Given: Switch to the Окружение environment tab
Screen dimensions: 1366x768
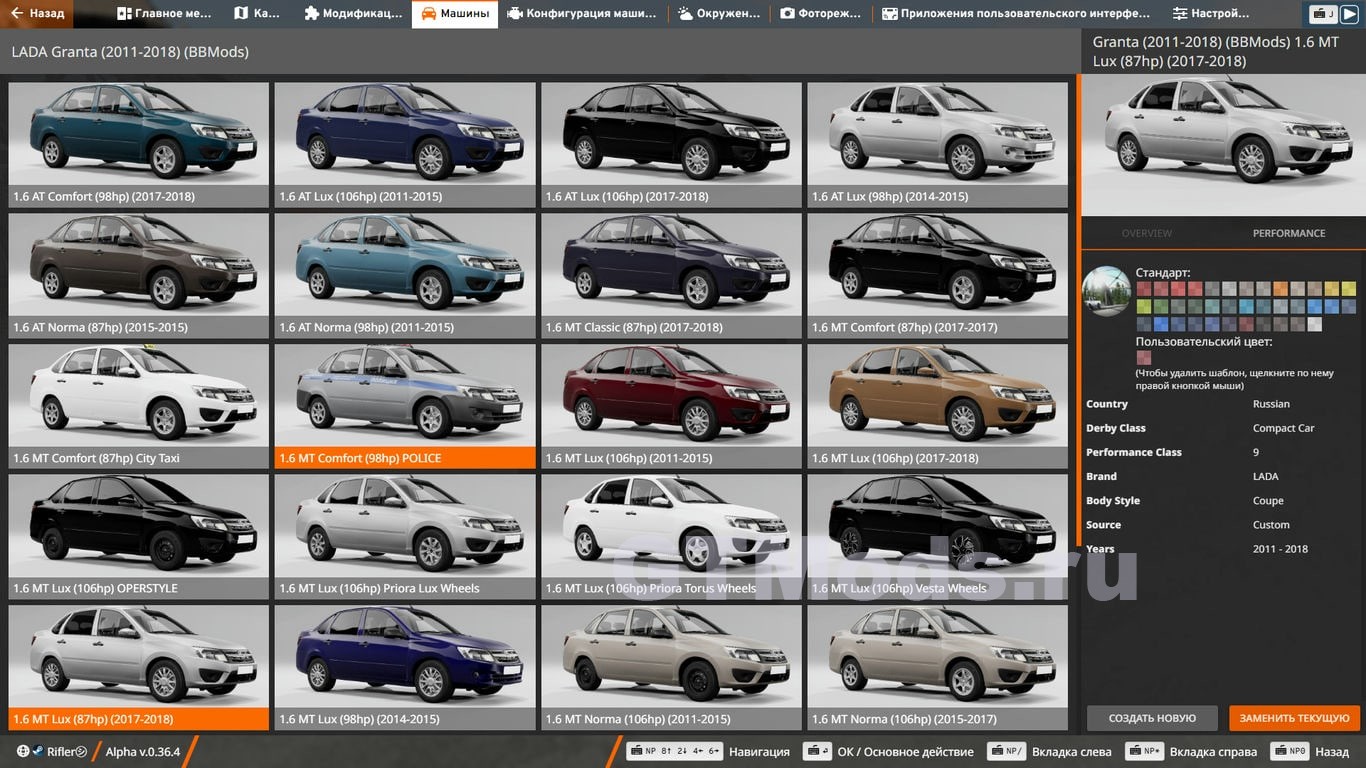Looking at the screenshot, I should click(x=718, y=14).
